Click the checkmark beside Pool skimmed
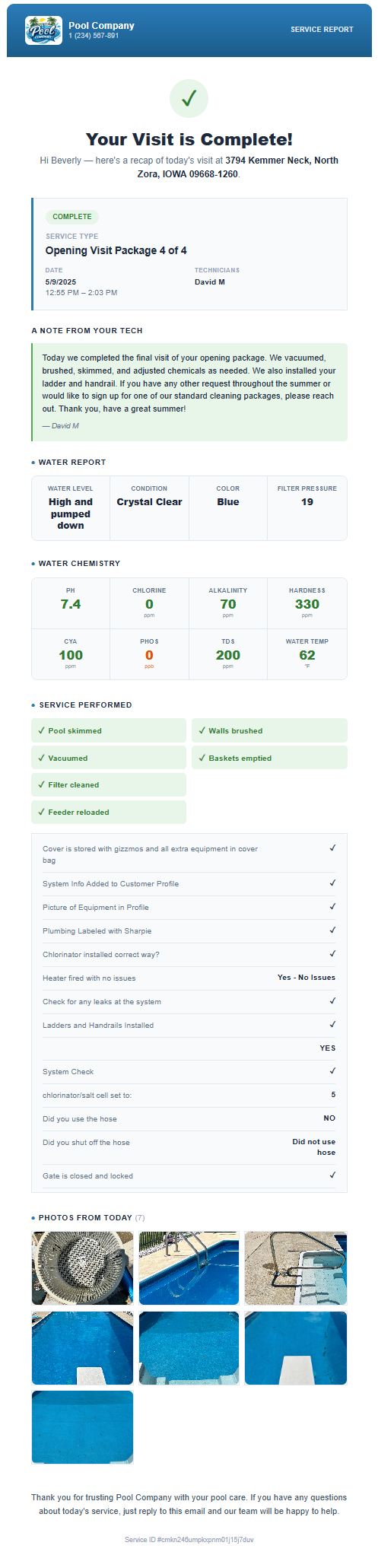378x1568 pixels. pos(41,730)
